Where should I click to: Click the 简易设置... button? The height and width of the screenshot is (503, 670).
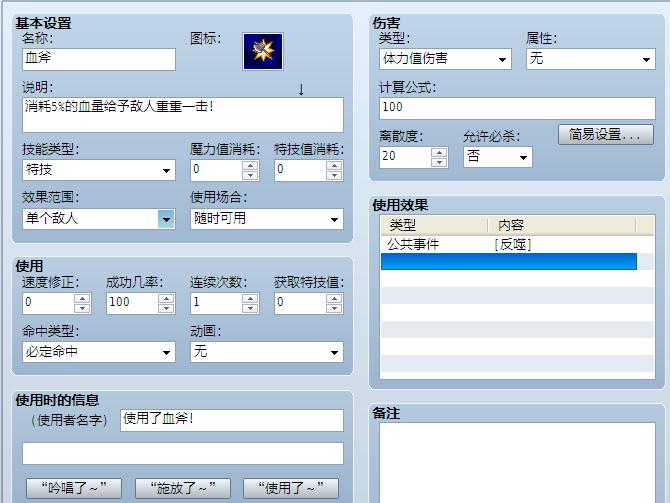pyautogui.click(x=606, y=135)
